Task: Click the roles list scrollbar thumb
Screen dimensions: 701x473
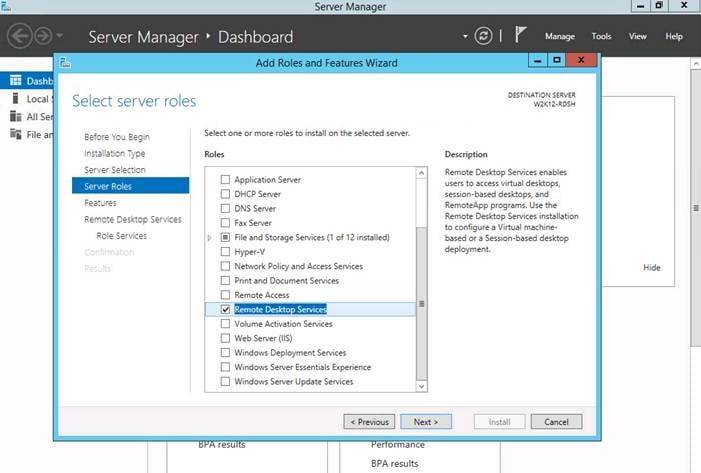Action: (x=421, y=304)
